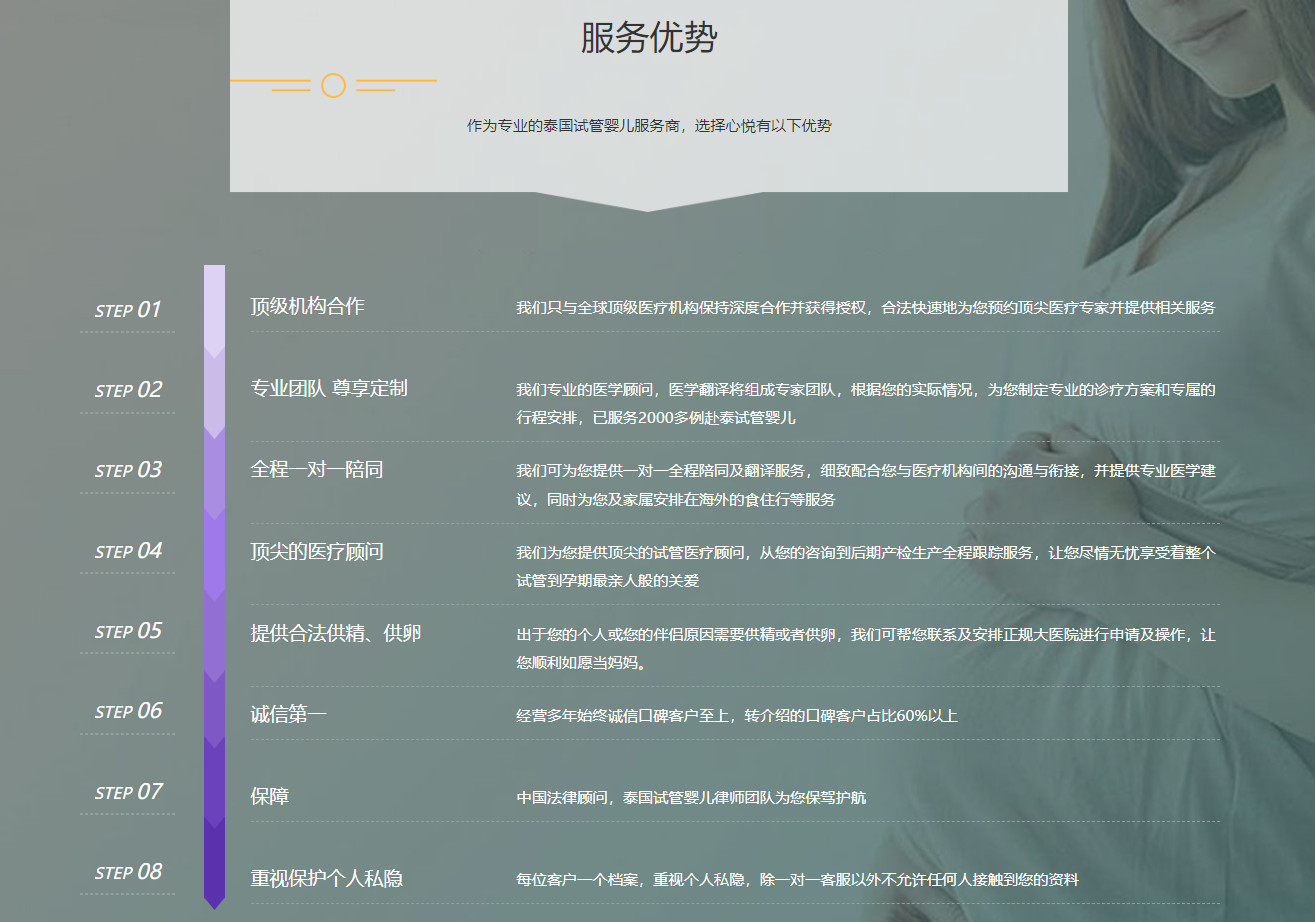Click the lightest purple timeline segment beside STEP 01

coord(214,306)
